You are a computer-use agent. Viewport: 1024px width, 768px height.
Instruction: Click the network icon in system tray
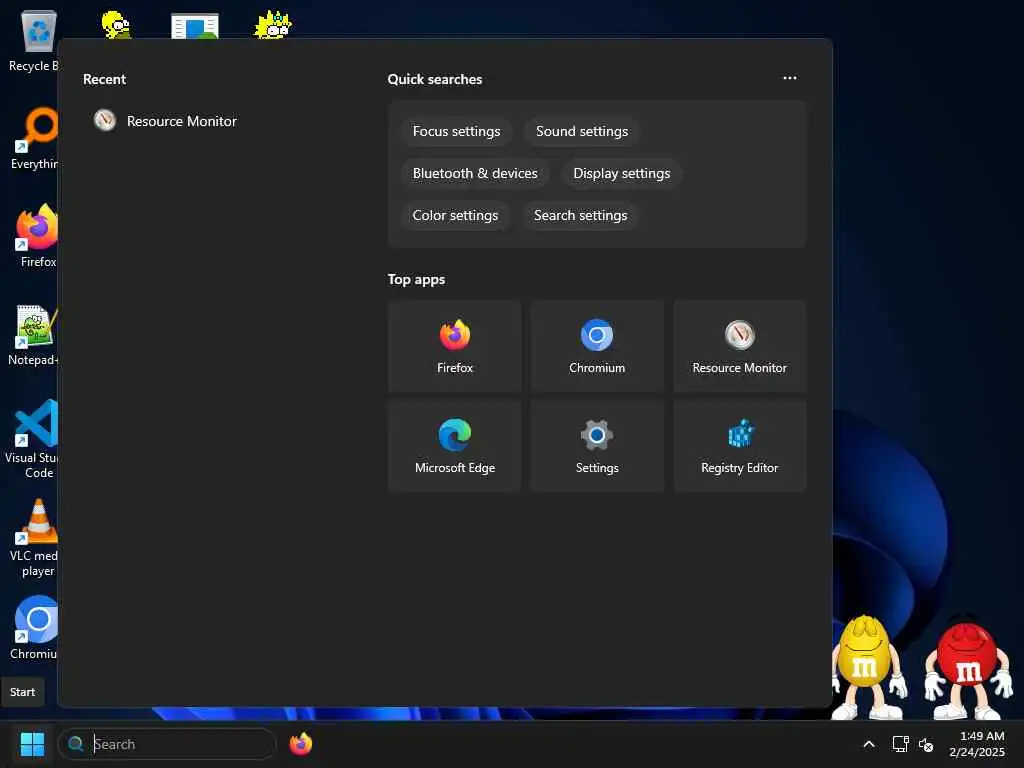click(x=901, y=744)
